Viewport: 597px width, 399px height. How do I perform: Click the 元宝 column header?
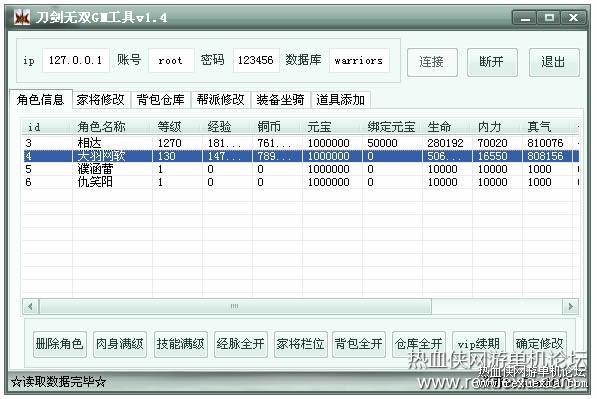pos(332,127)
